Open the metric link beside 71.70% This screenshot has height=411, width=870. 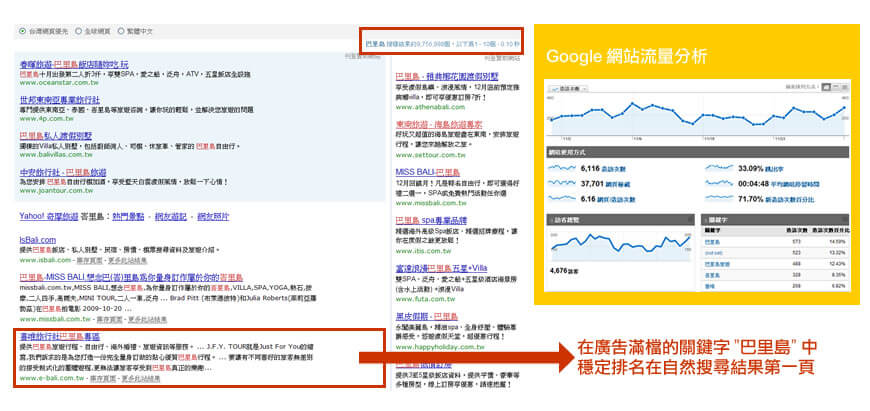[792, 199]
